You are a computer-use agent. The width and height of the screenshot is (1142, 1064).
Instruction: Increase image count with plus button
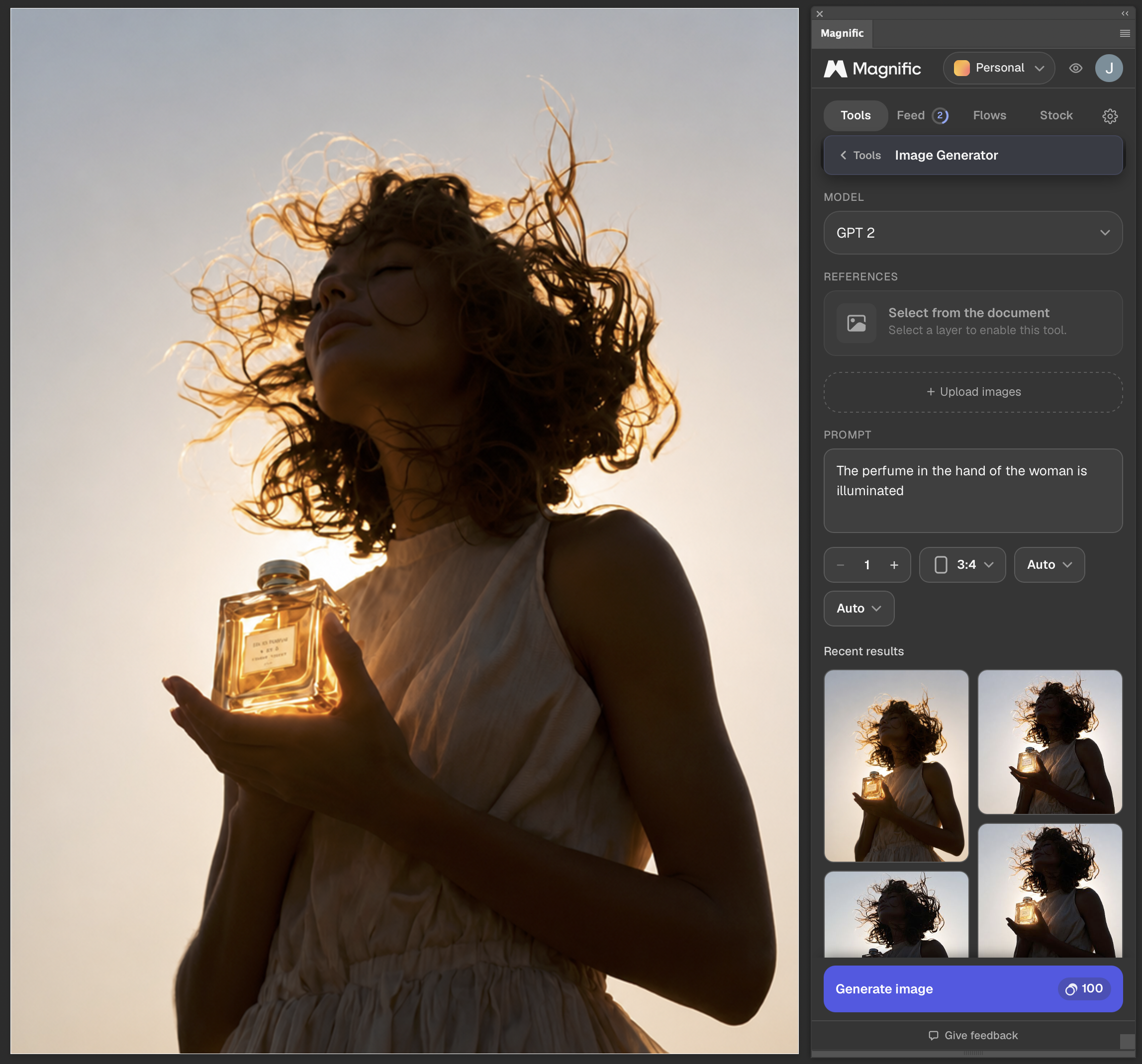894,565
